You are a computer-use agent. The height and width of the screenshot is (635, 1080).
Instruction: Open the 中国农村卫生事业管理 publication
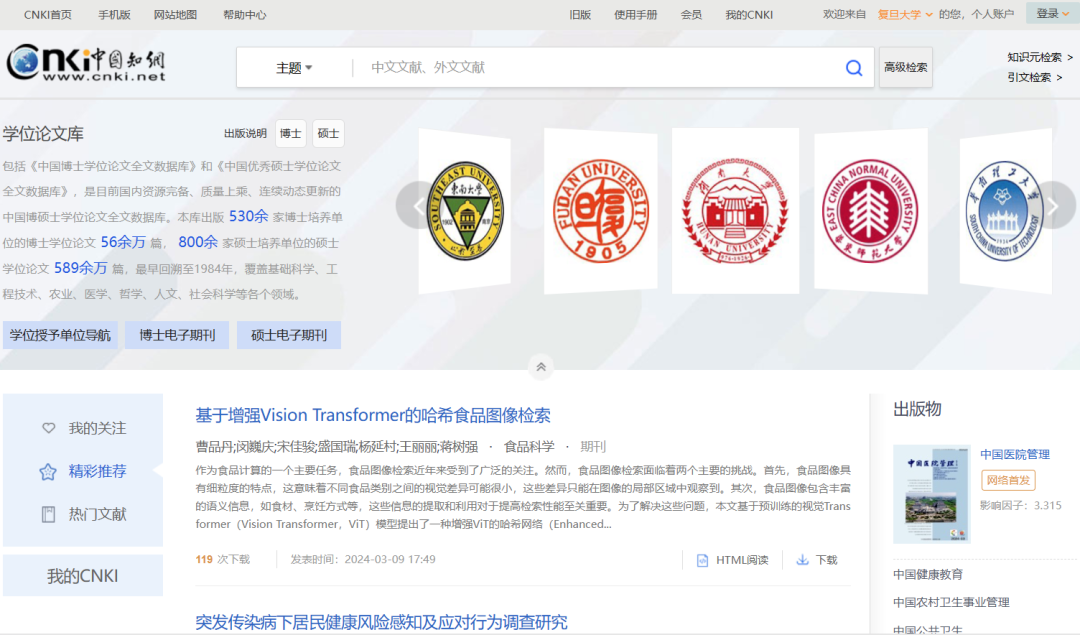click(x=951, y=603)
